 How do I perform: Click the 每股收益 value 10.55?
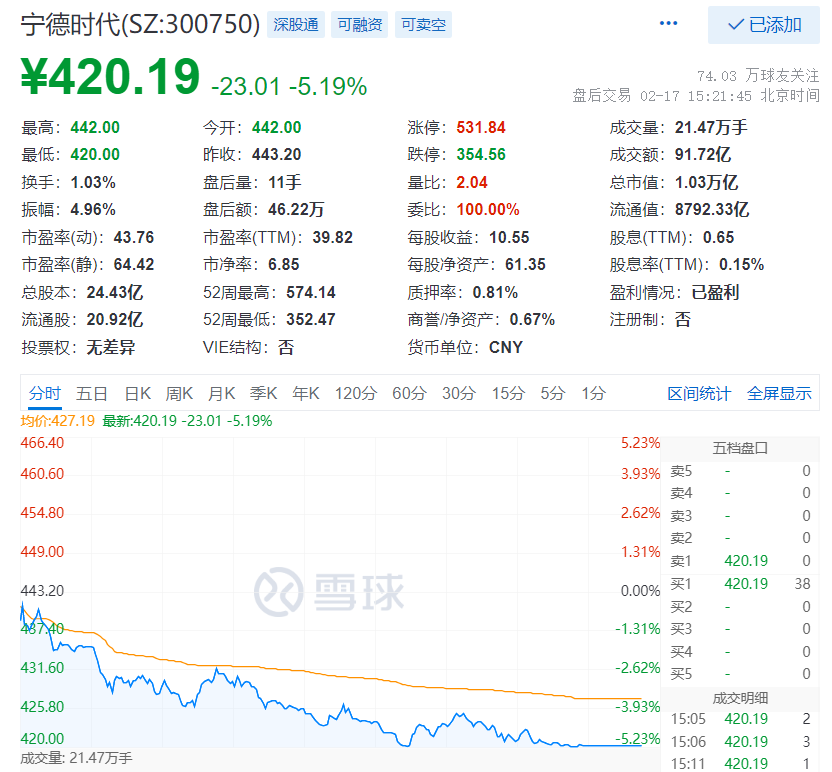click(x=509, y=237)
